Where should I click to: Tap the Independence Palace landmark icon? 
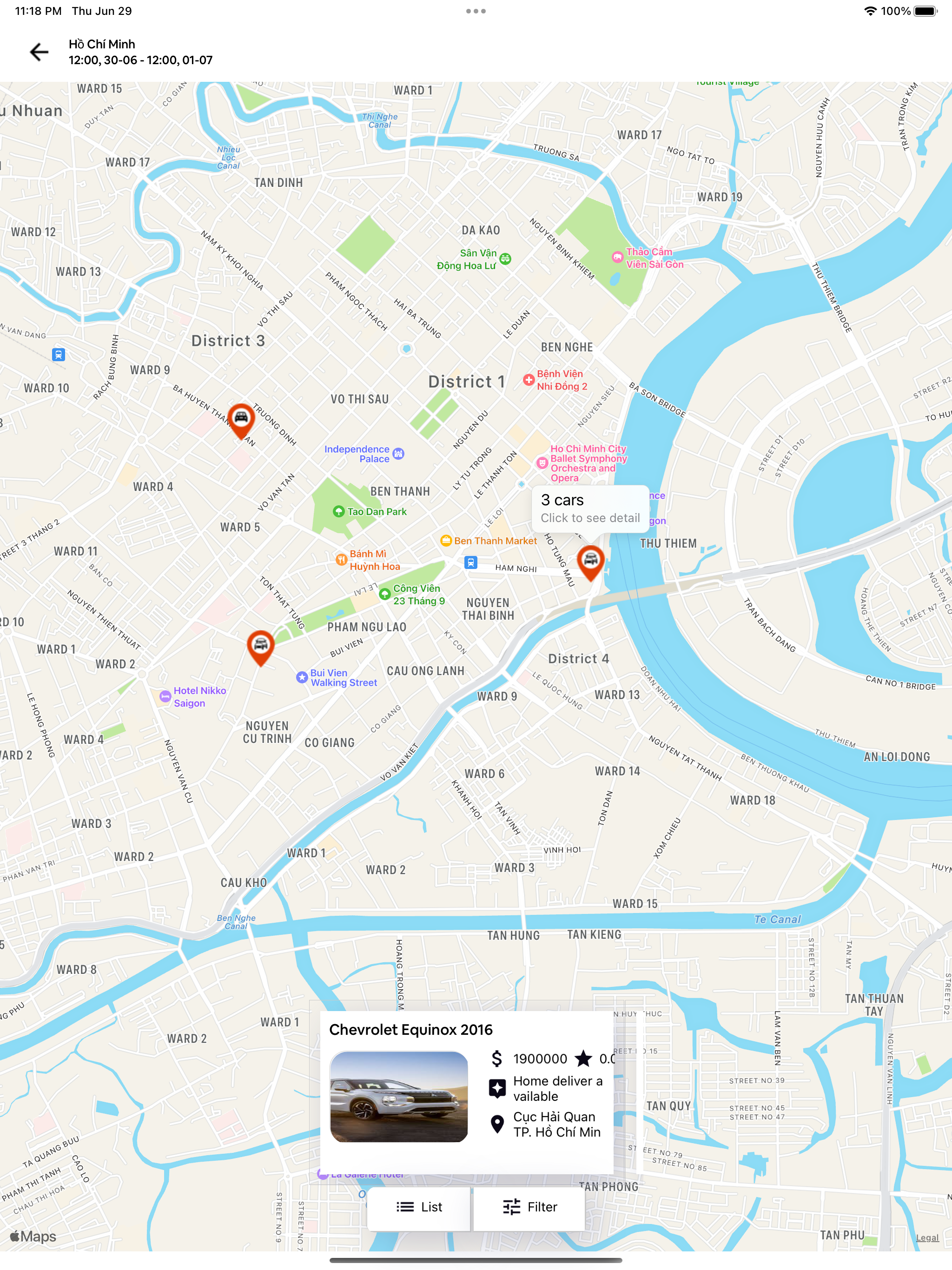(398, 454)
